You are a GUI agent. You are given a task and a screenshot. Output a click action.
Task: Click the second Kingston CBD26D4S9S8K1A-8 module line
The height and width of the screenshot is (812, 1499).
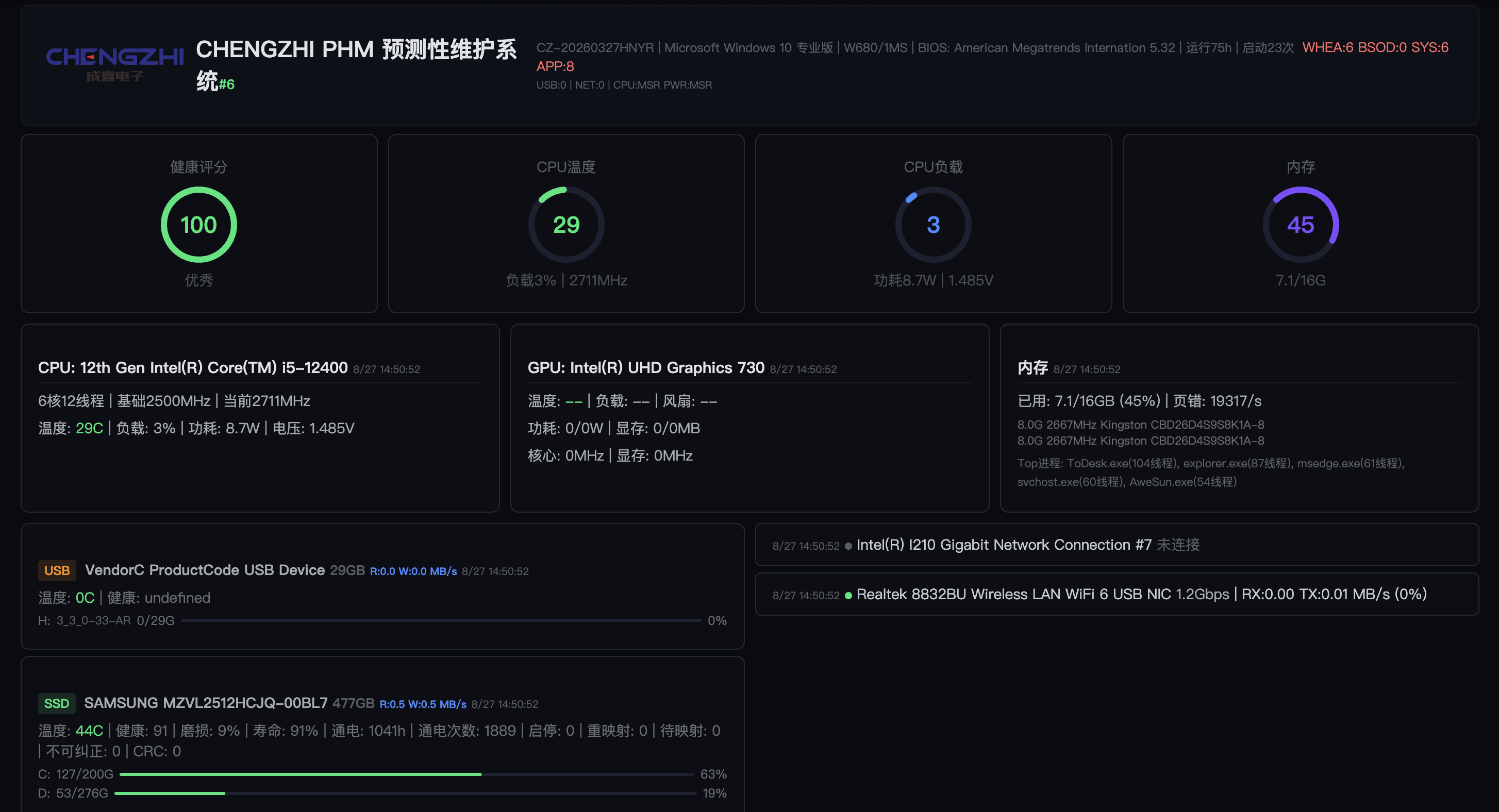point(1141,441)
